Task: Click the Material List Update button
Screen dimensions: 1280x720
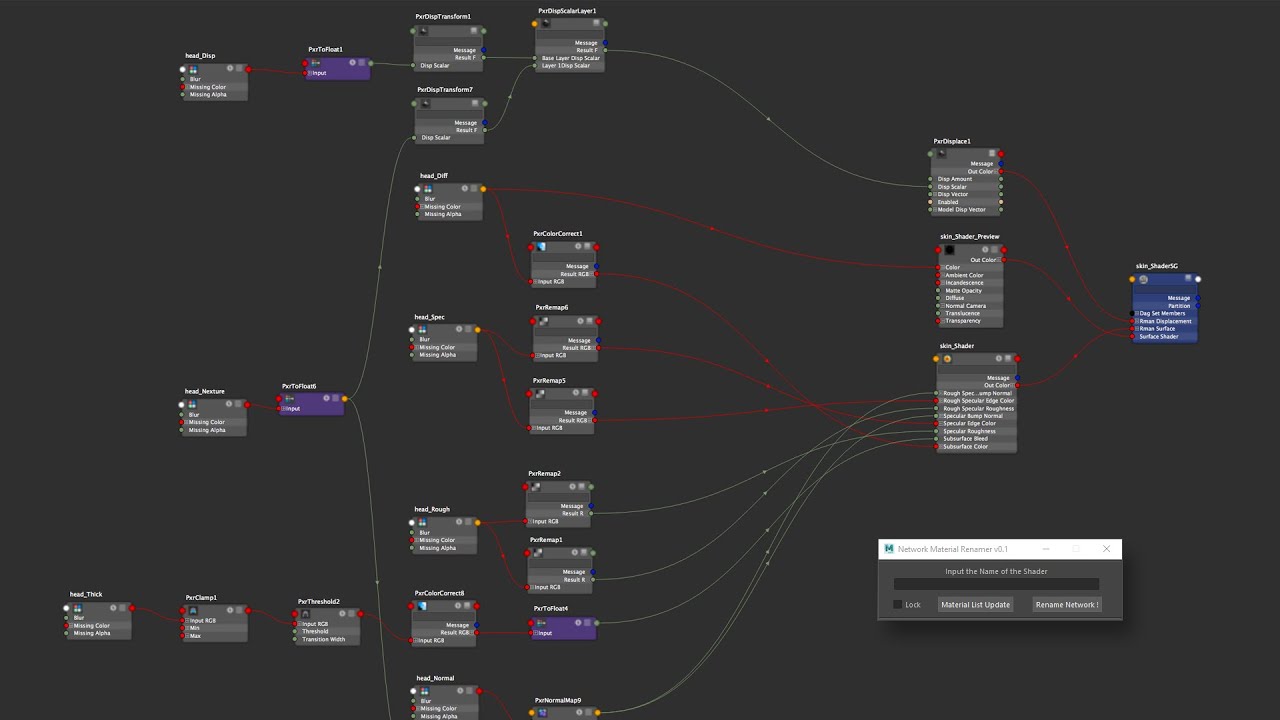Action: [976, 604]
